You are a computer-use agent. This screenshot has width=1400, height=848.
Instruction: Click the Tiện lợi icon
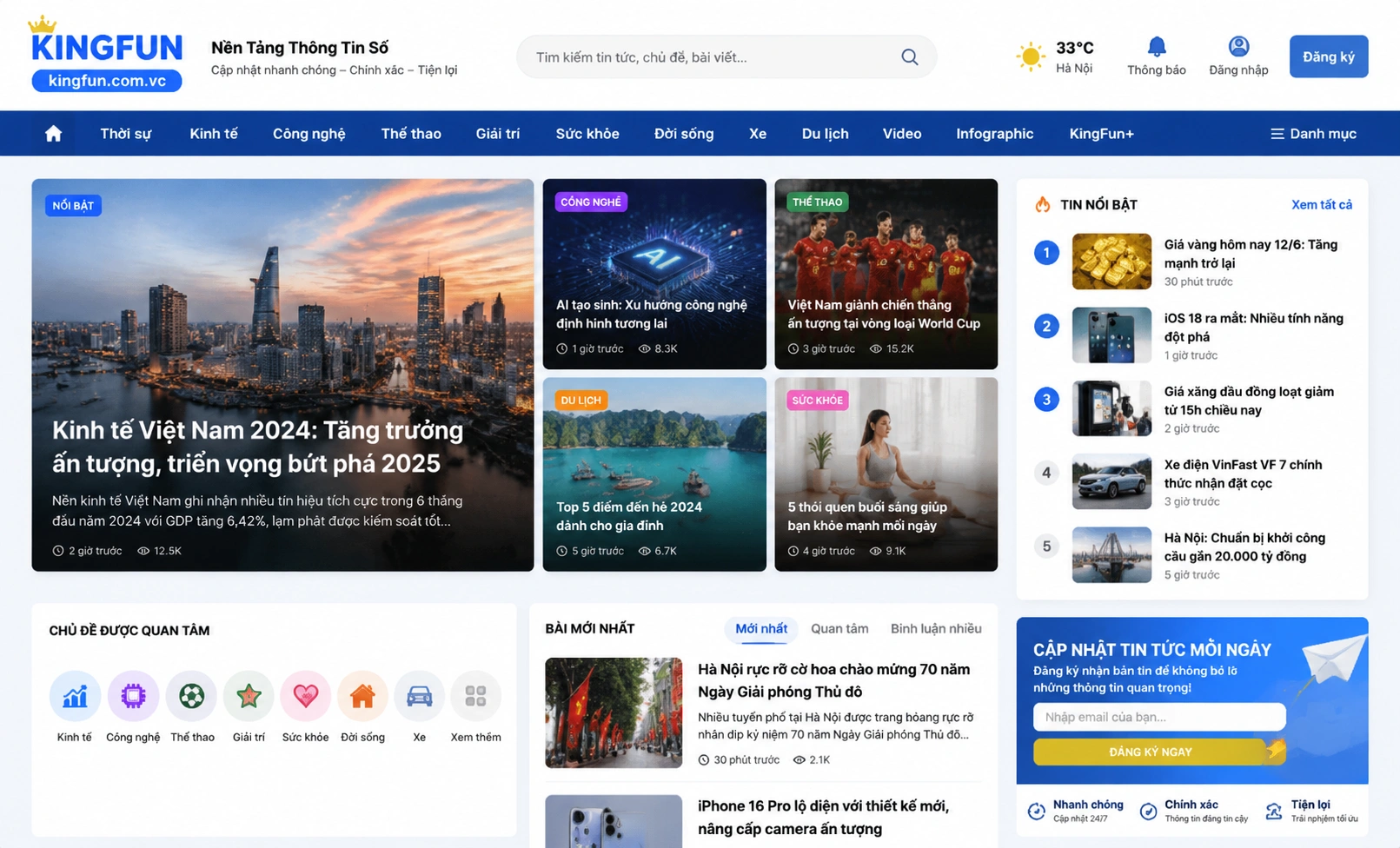(x=1274, y=812)
